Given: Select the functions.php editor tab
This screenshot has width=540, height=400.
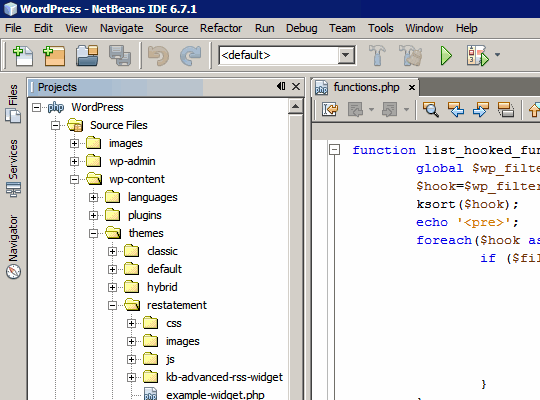Looking at the screenshot, I should (x=366, y=88).
